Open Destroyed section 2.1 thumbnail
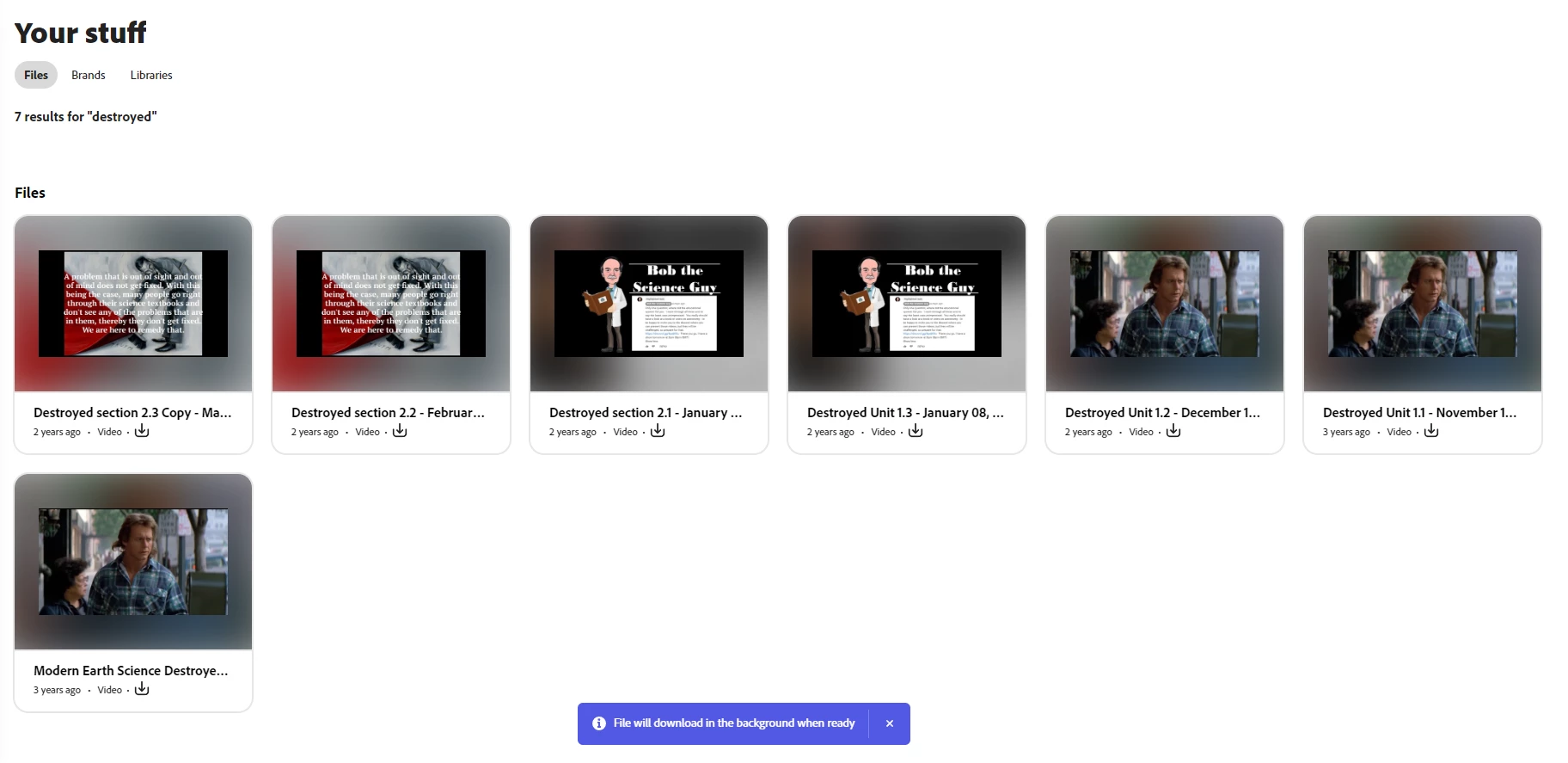The height and width of the screenshot is (763, 1568). click(649, 304)
